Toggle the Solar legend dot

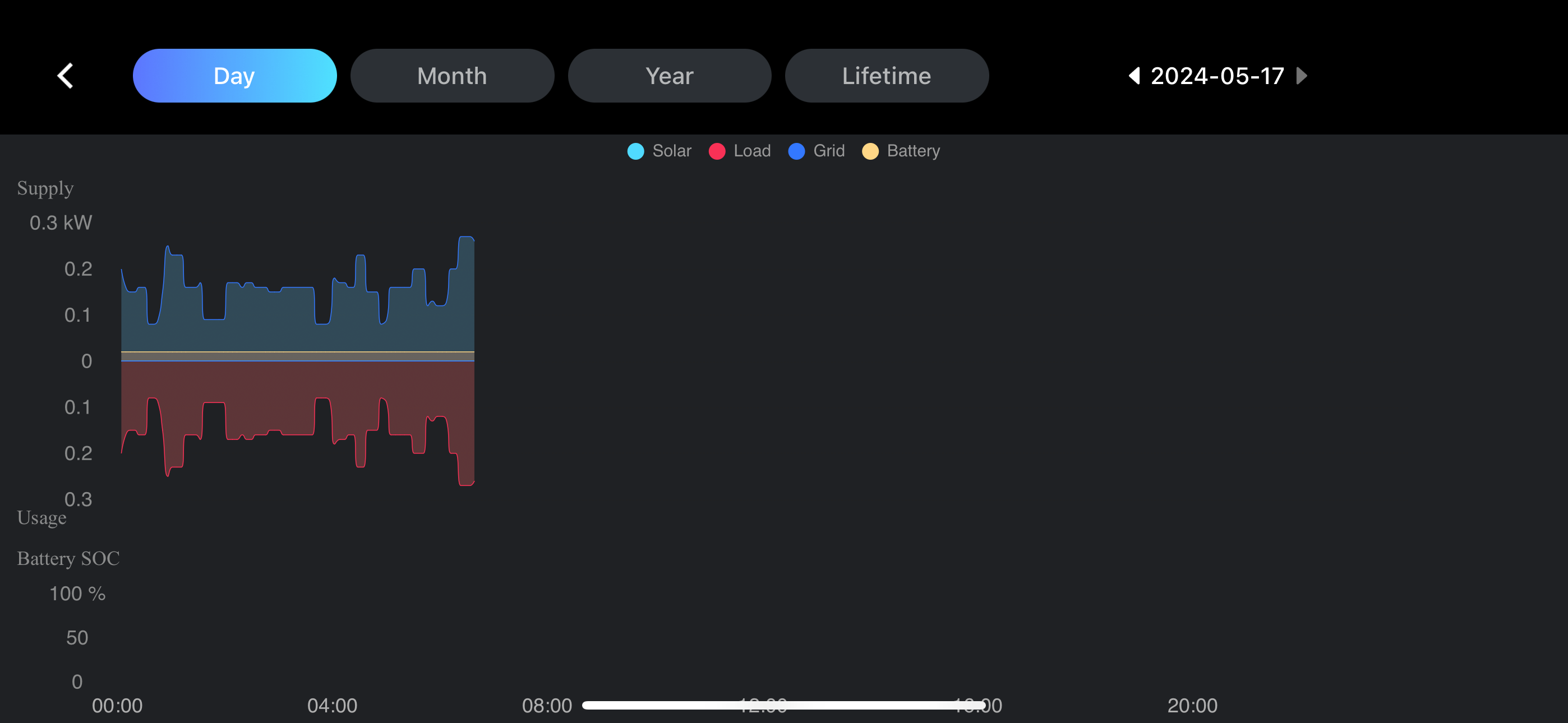[635, 151]
